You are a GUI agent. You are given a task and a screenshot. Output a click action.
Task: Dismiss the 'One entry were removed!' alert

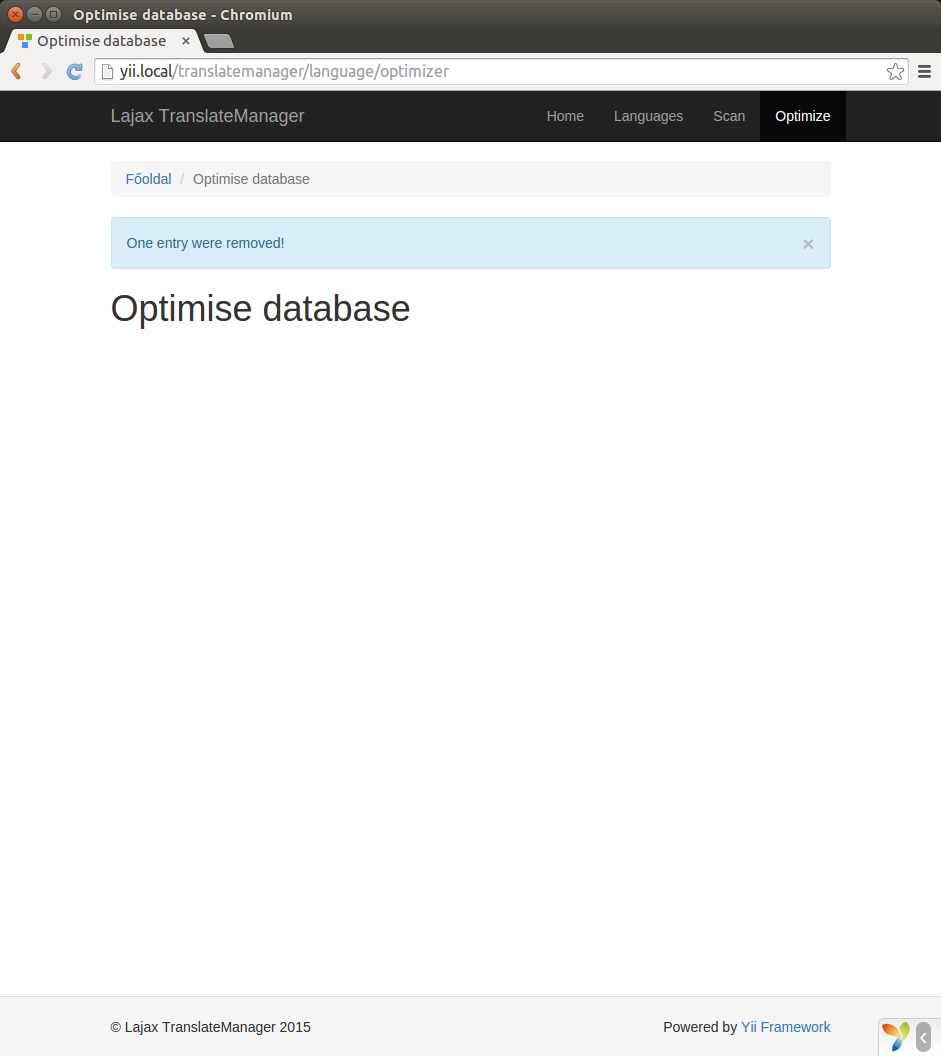[x=808, y=244]
